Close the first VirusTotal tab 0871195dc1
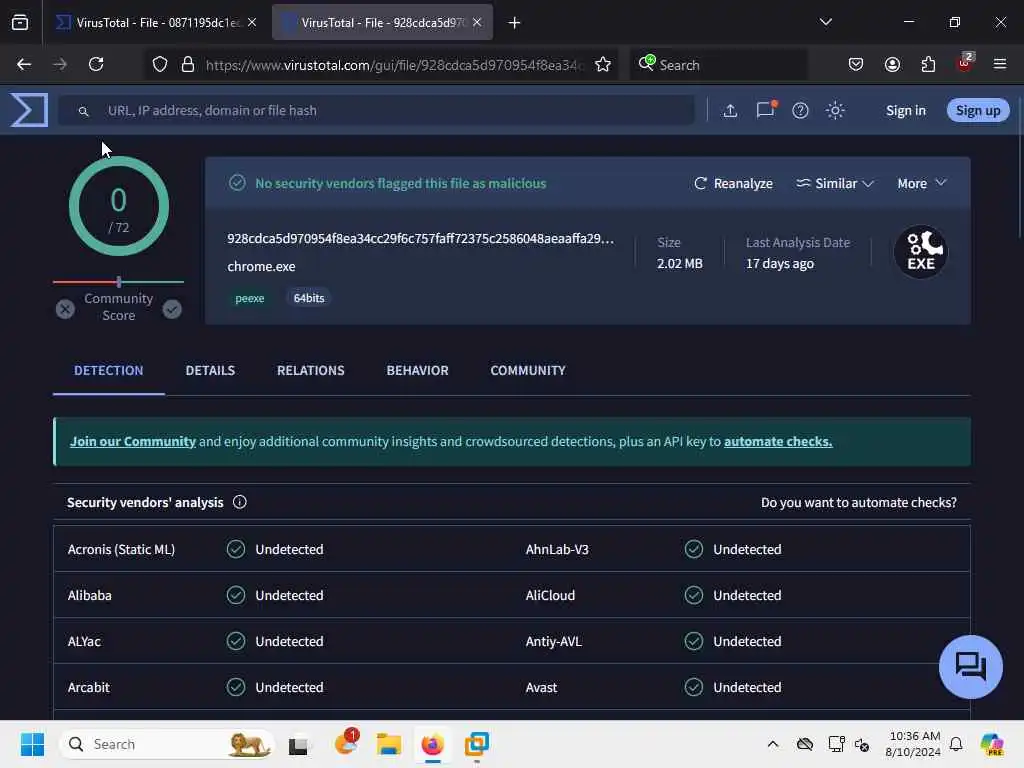1024x768 pixels. pos(251,22)
